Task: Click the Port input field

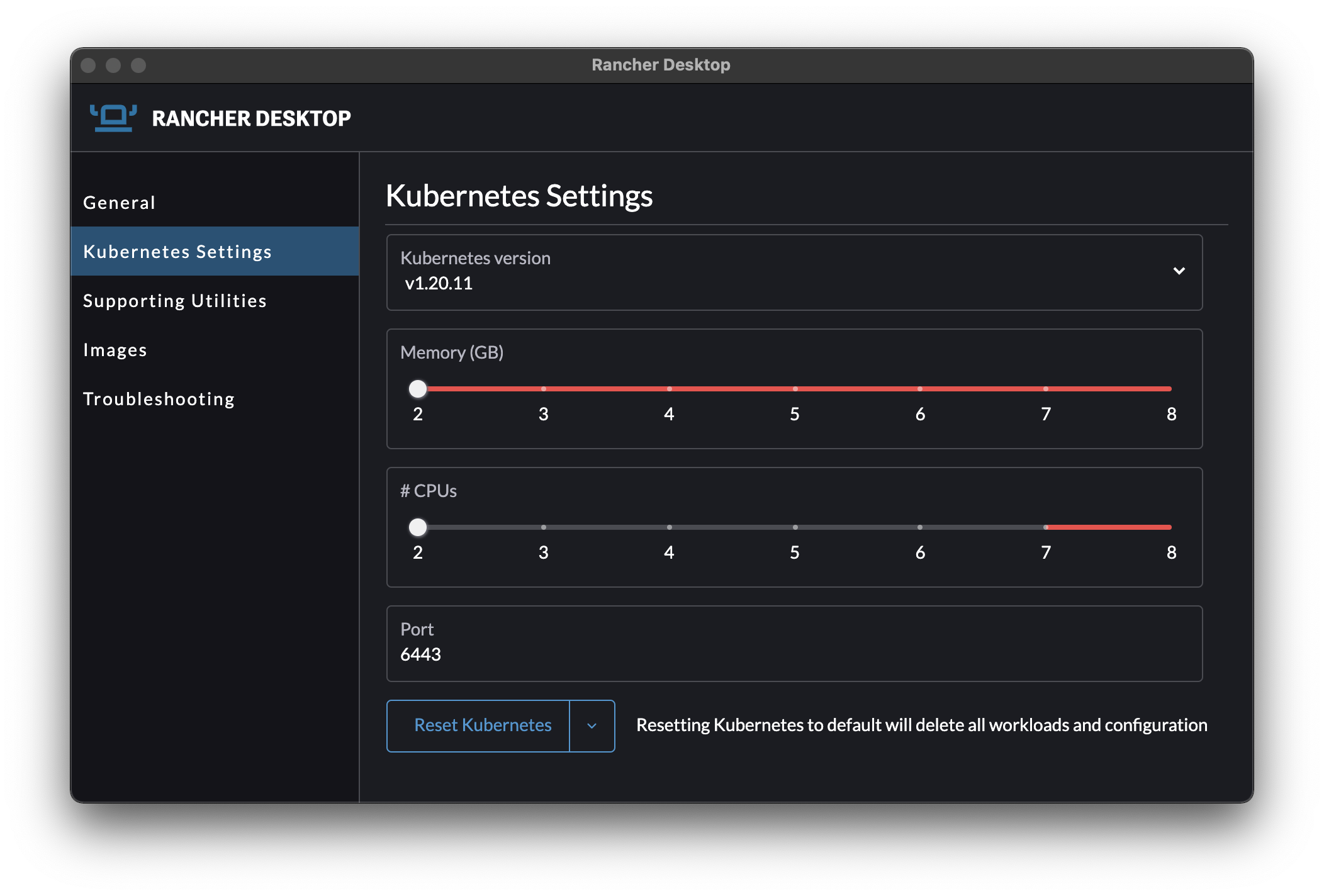Action: (x=793, y=644)
